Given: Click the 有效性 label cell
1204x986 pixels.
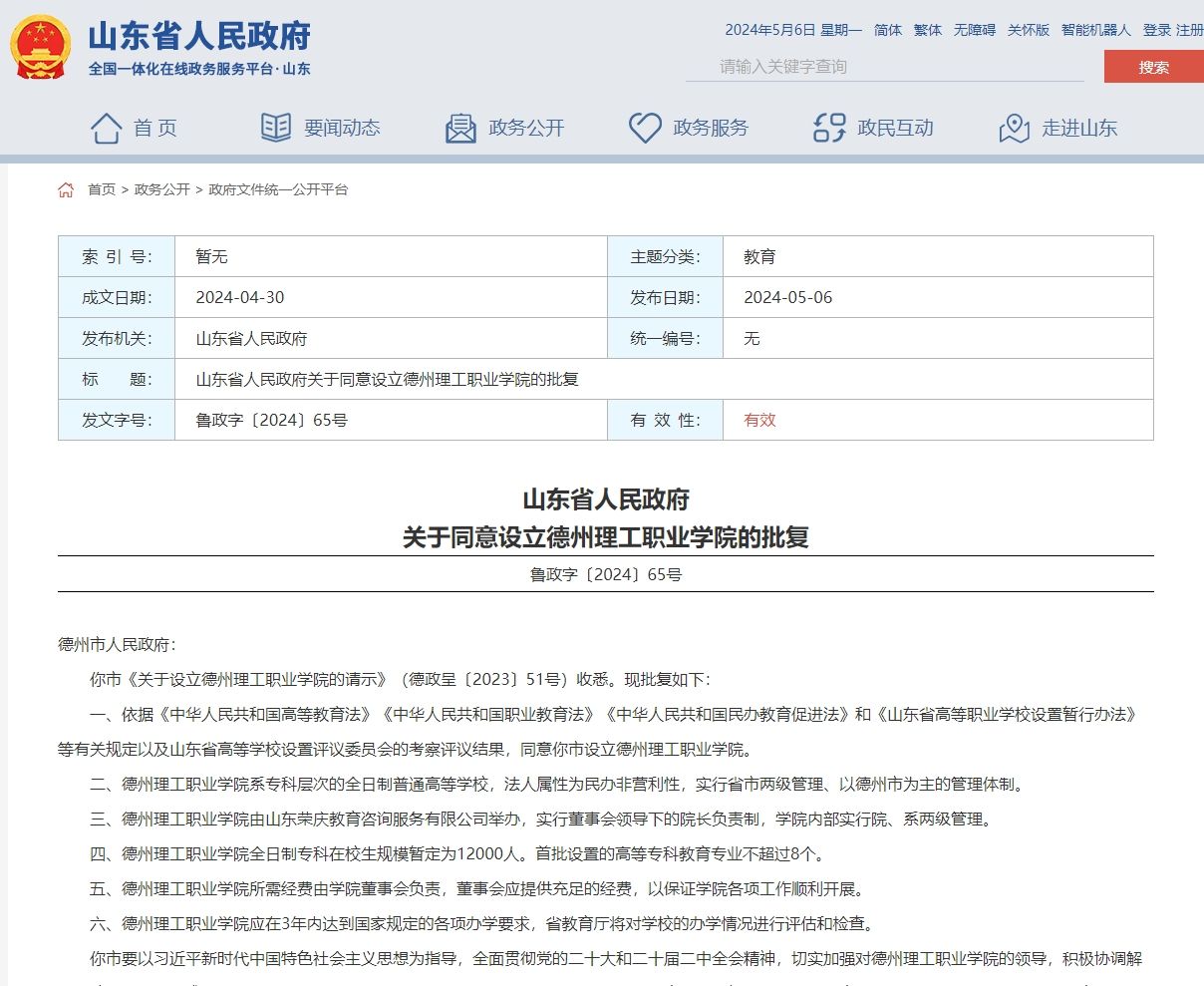Looking at the screenshot, I should pyautogui.click(x=666, y=421).
